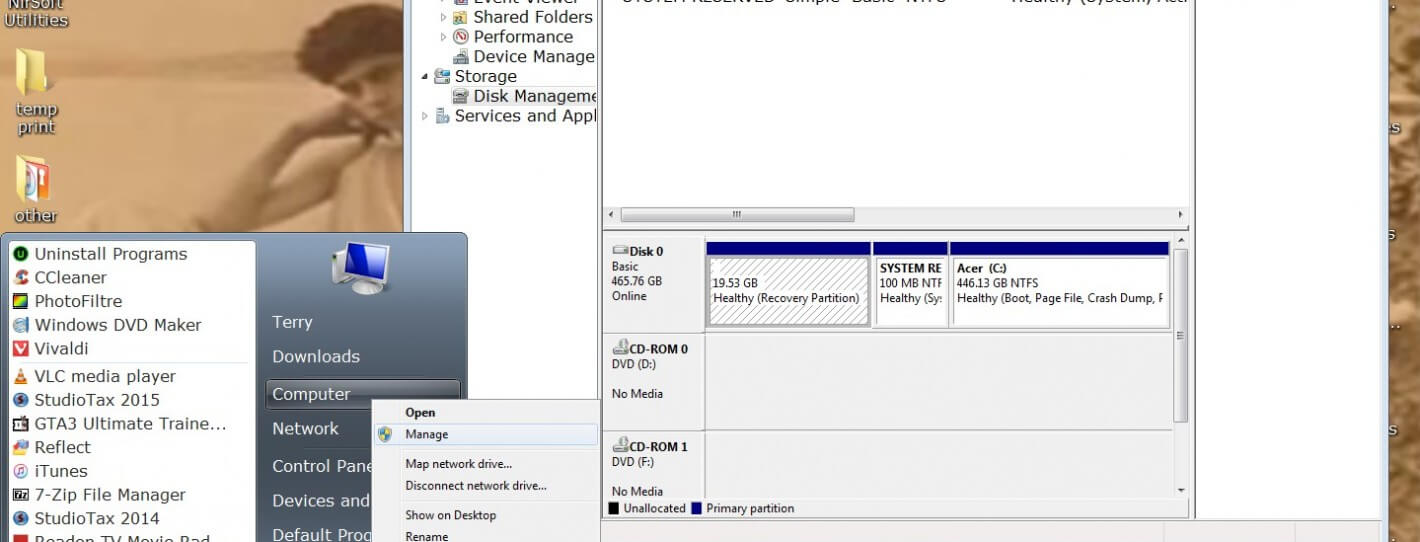Click disk pane scrollbar up arrow
Screen dimensions: 1420x542
(x=1181, y=241)
